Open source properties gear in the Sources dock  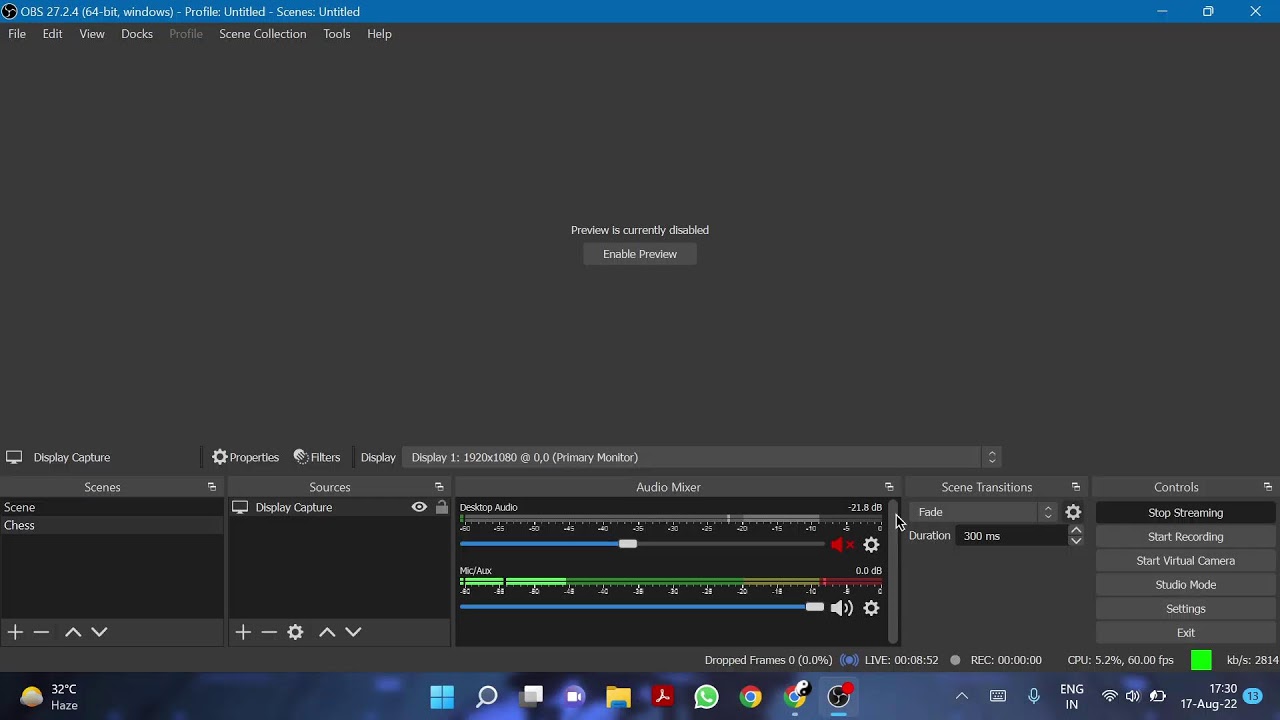(295, 632)
